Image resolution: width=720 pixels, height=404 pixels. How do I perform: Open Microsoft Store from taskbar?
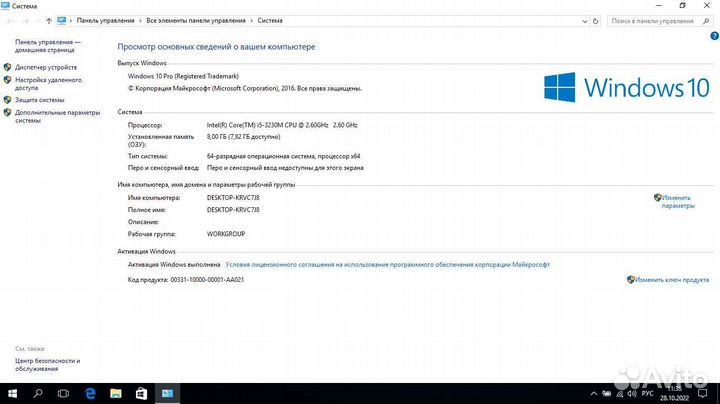141,393
